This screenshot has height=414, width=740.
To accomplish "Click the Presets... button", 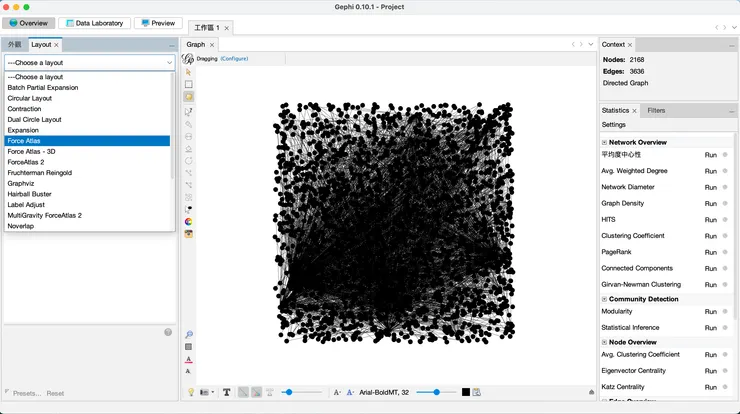I will click(27, 393).
